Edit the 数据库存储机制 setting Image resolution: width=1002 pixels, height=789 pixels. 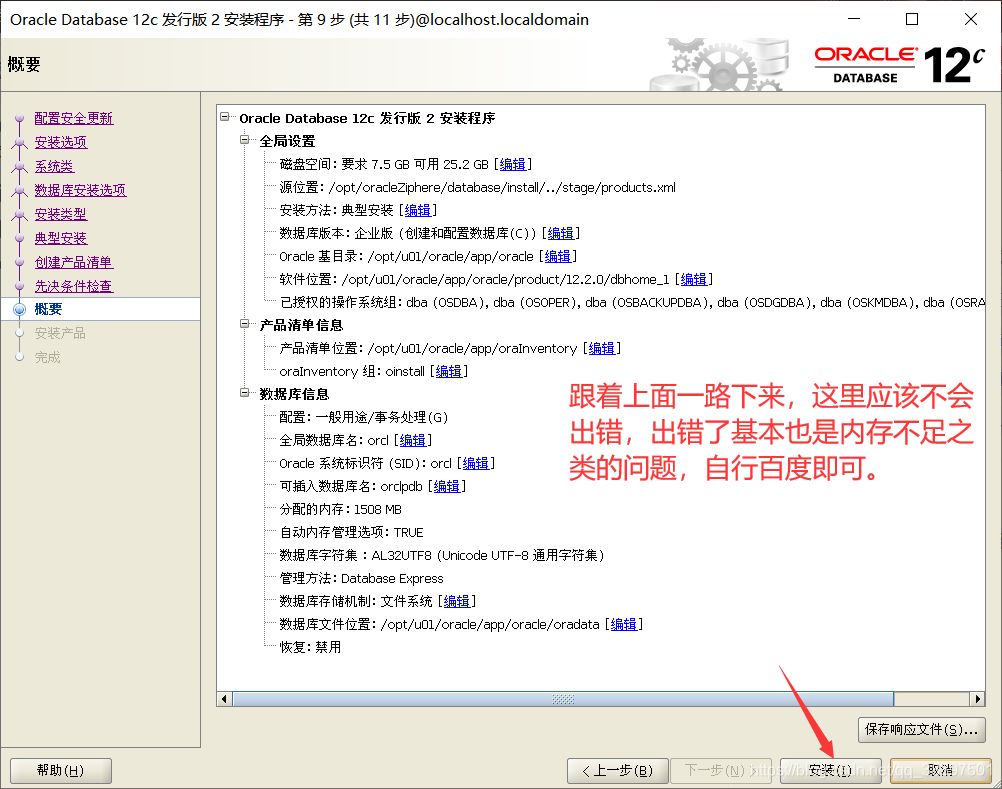[x=456, y=602]
